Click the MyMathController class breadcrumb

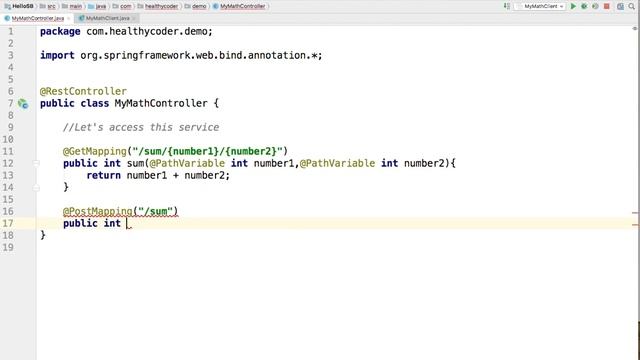pos(239,6)
